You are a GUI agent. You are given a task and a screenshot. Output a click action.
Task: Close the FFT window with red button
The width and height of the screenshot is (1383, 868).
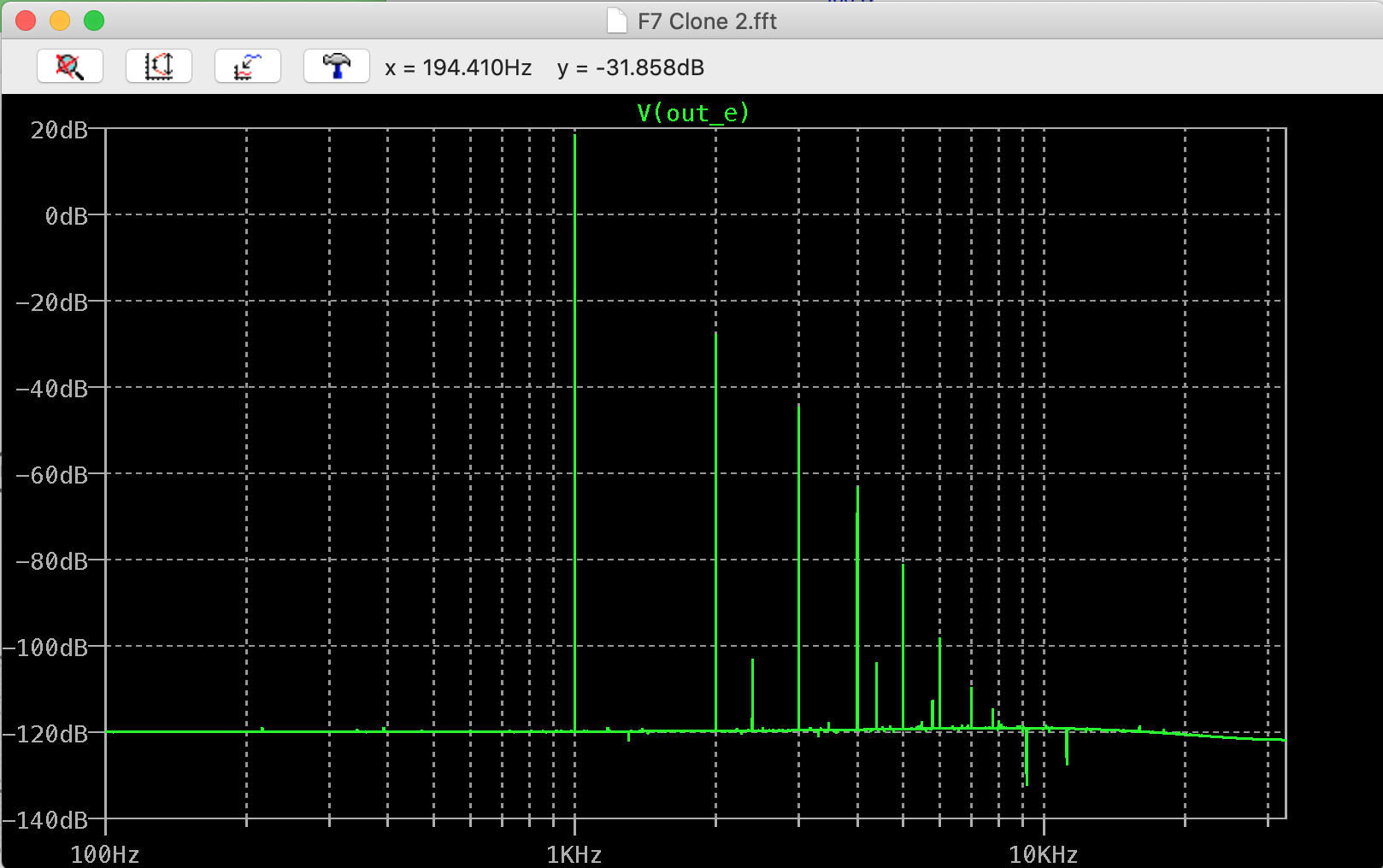coord(26,21)
